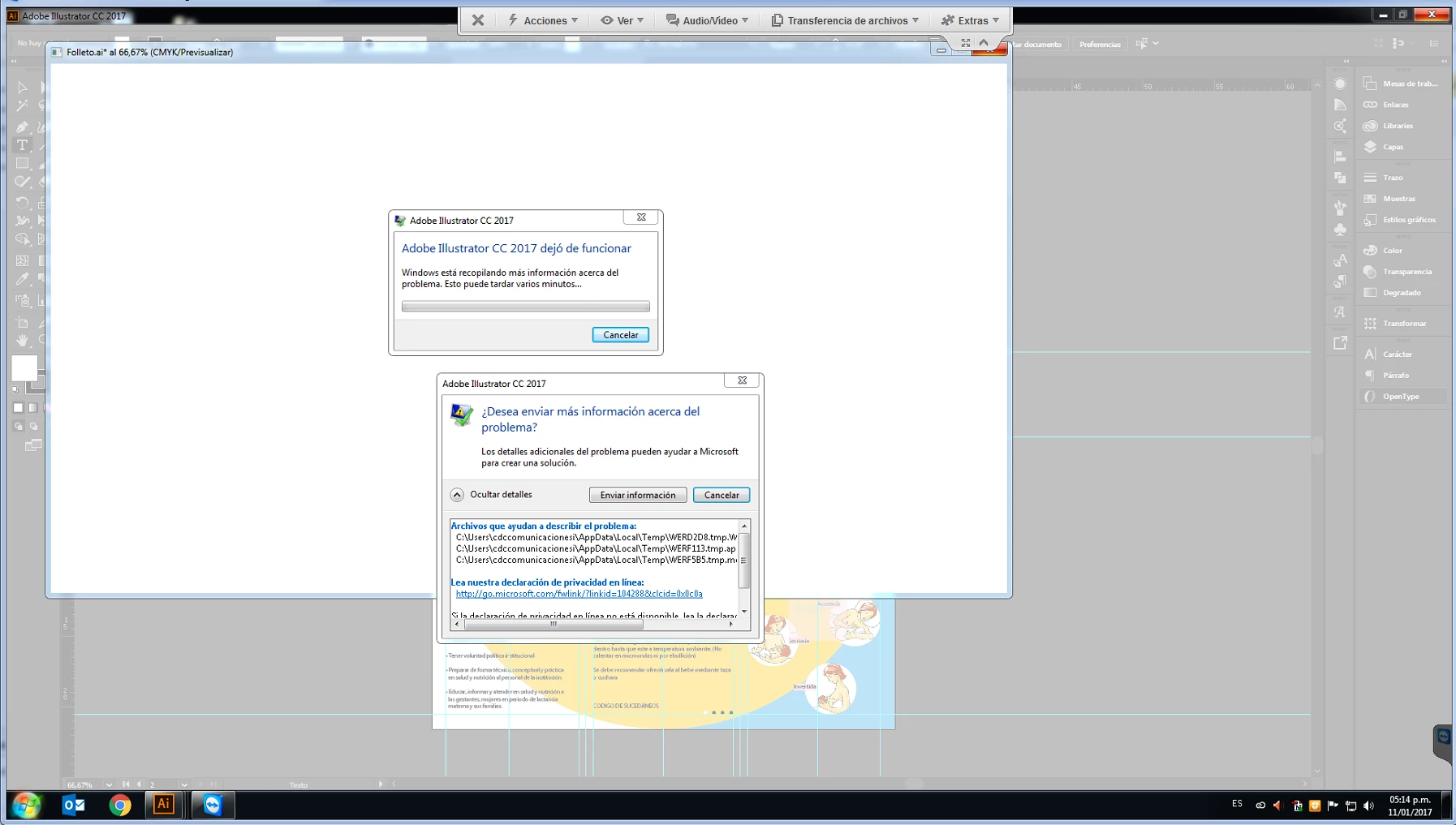Open the OpenType panel
The image size is (1456, 825).
point(1403,397)
